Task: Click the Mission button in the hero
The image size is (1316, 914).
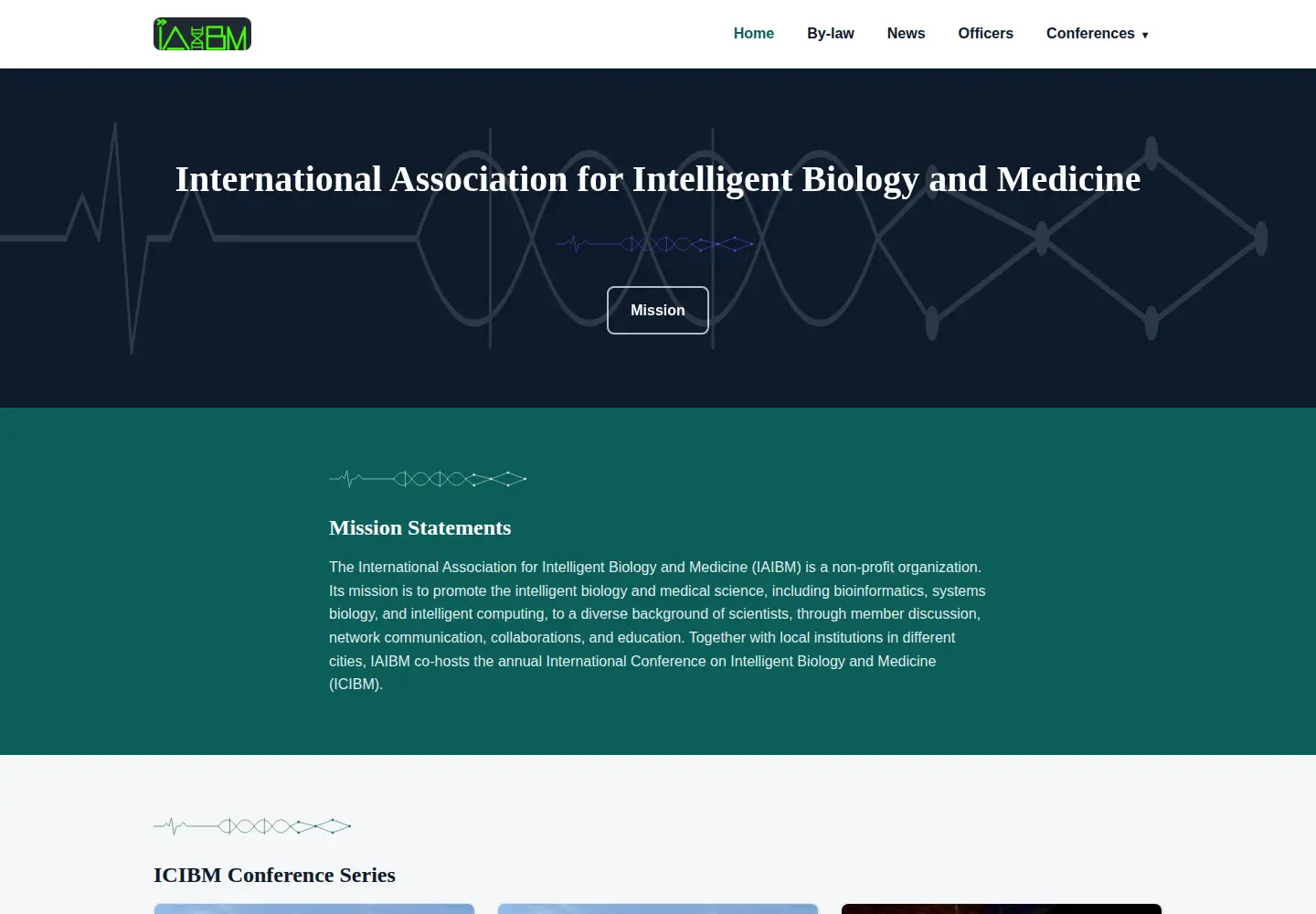Action: pos(658,311)
